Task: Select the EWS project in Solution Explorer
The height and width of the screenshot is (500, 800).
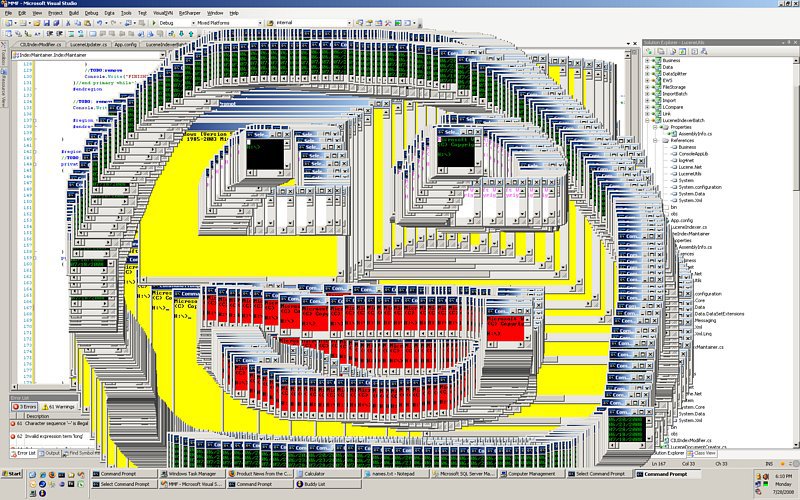Action: [x=667, y=81]
